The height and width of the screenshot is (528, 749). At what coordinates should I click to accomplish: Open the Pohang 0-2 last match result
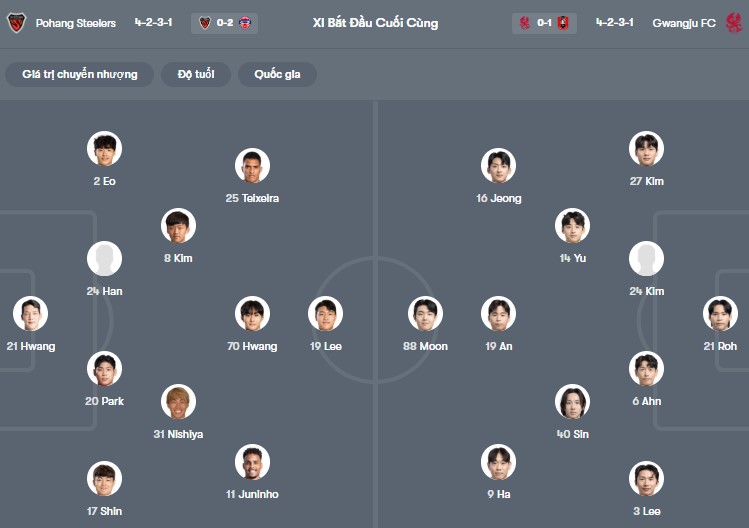click(x=225, y=23)
